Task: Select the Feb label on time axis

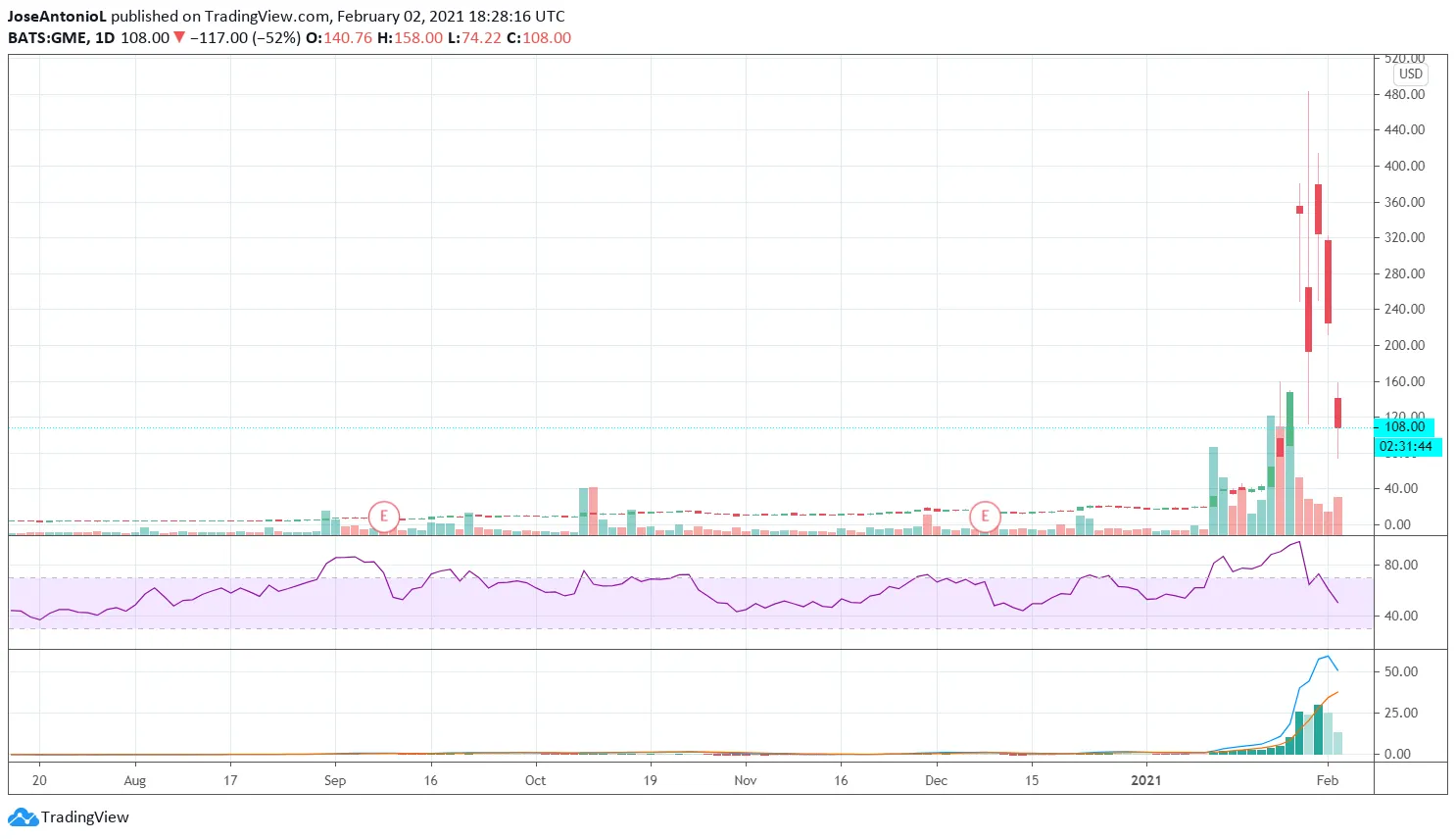Action: coord(1327,780)
